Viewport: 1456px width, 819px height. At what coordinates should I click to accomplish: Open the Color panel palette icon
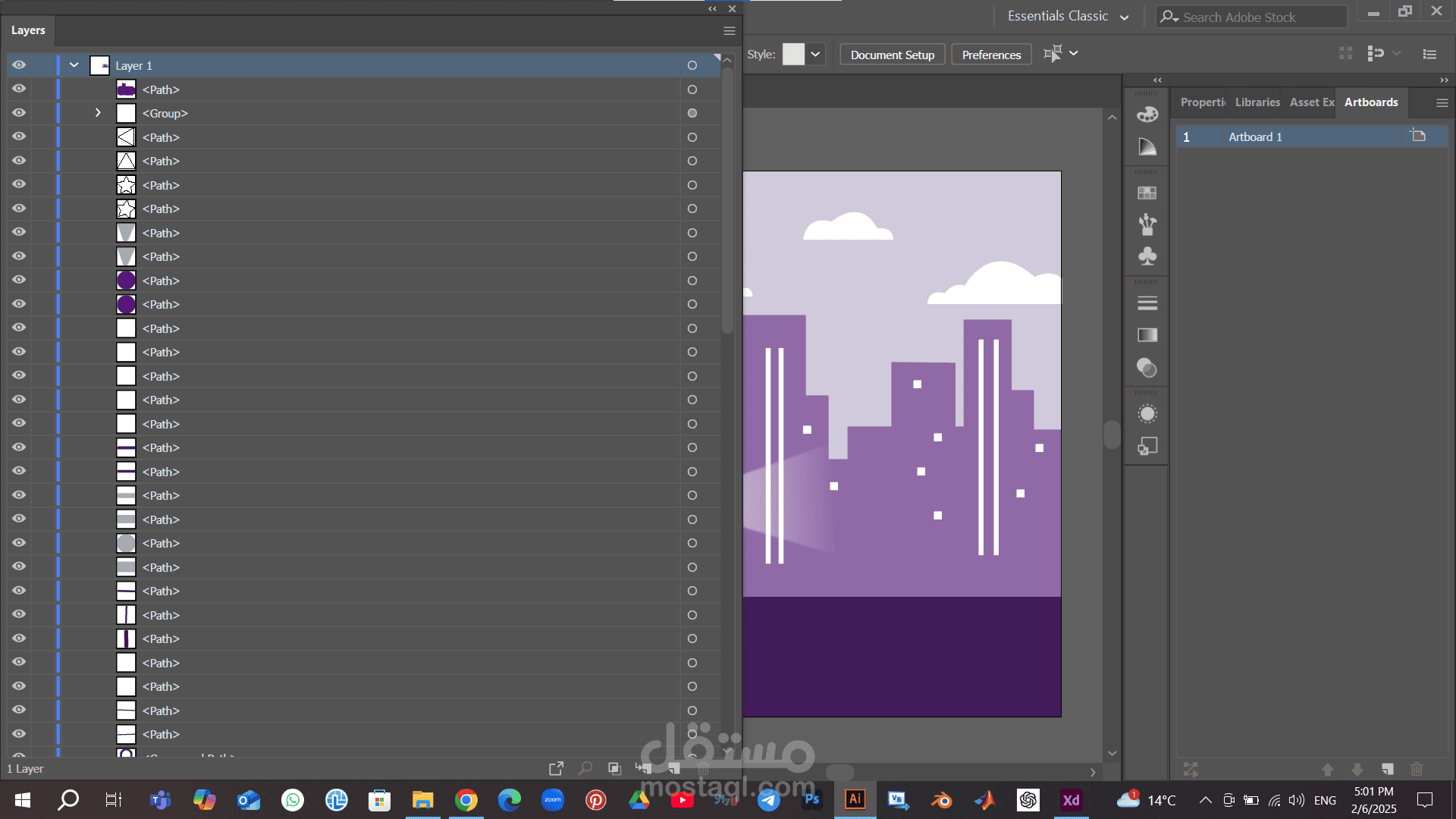click(1147, 115)
